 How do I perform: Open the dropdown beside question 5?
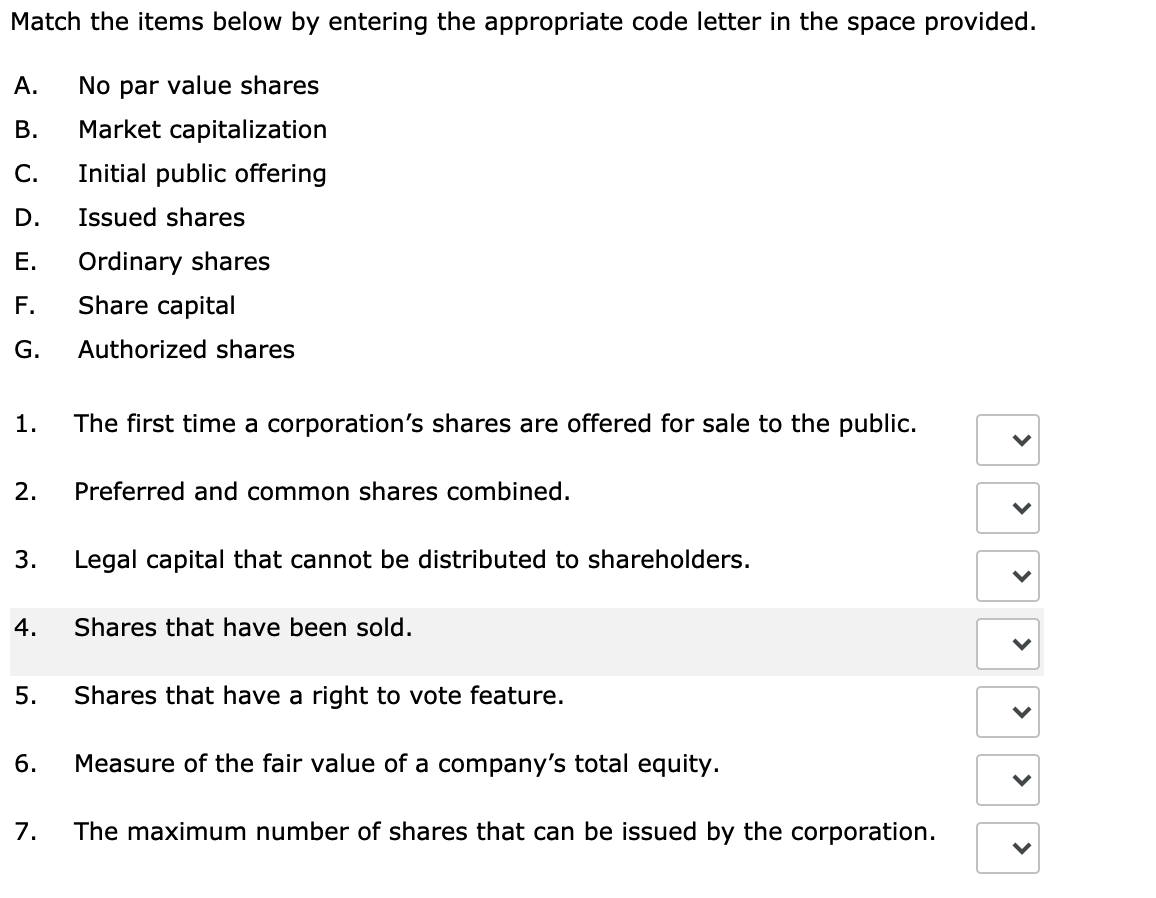(1007, 712)
